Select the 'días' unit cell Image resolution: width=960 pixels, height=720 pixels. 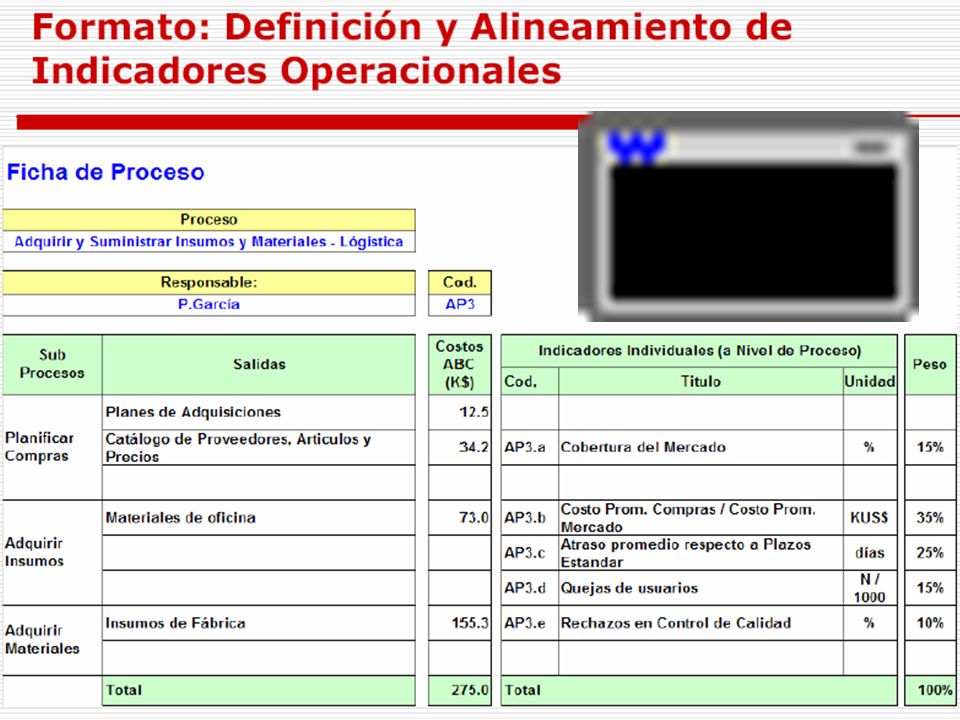point(870,553)
